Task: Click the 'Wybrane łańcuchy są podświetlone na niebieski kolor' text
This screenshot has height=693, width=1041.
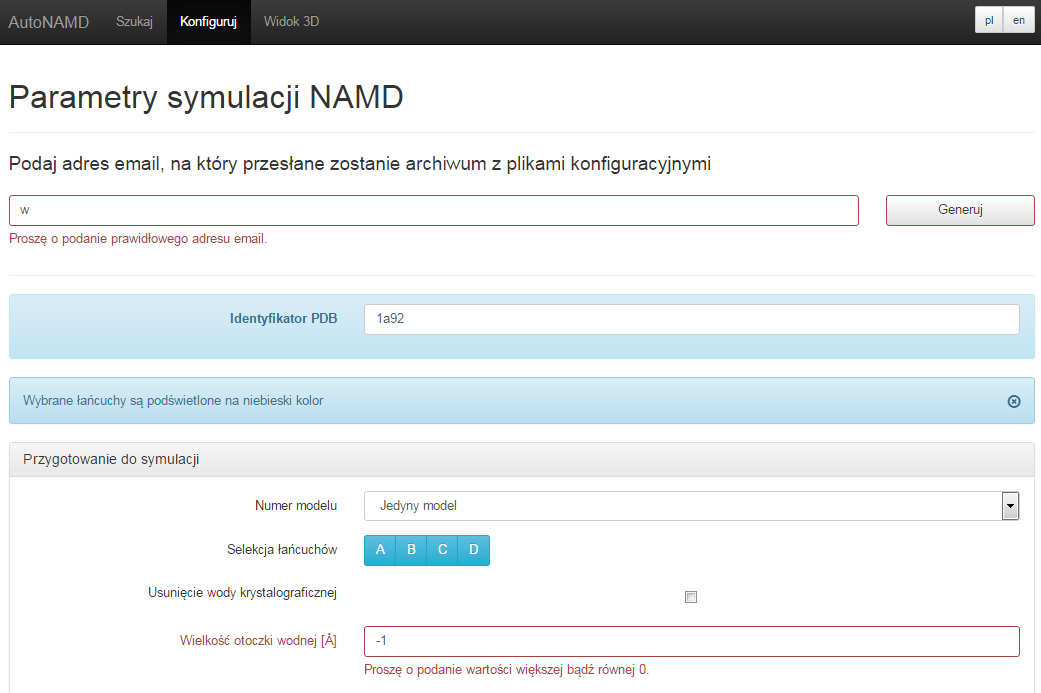Action: (x=173, y=401)
